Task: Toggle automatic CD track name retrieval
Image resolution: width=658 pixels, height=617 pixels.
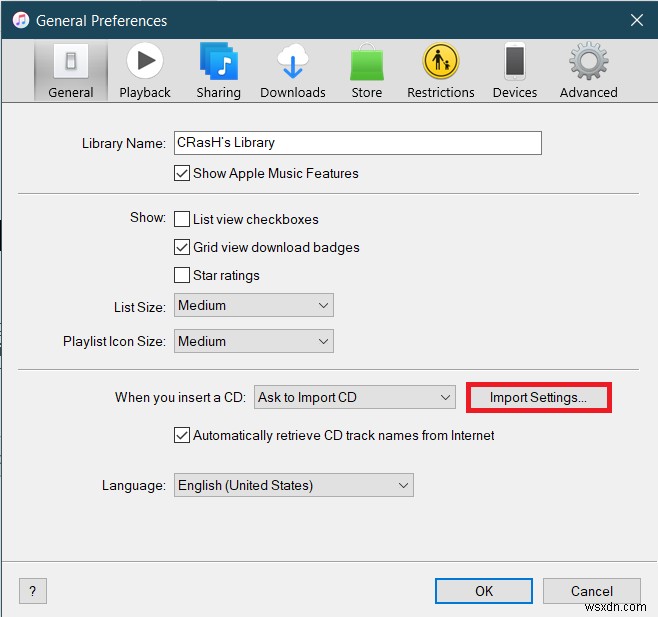Action: (x=182, y=435)
